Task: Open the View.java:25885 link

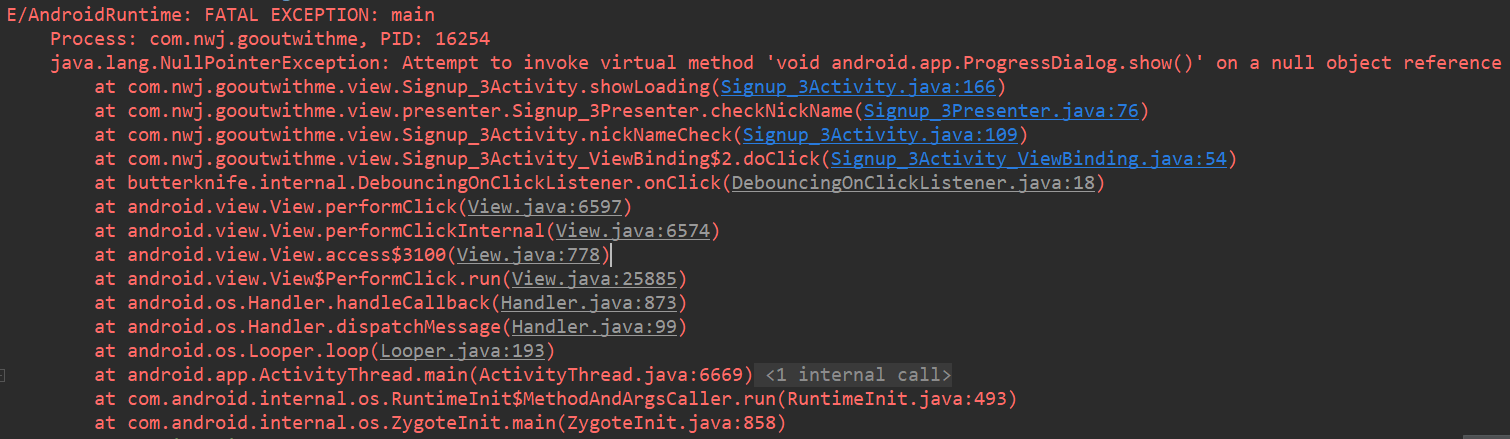Action: click(594, 279)
